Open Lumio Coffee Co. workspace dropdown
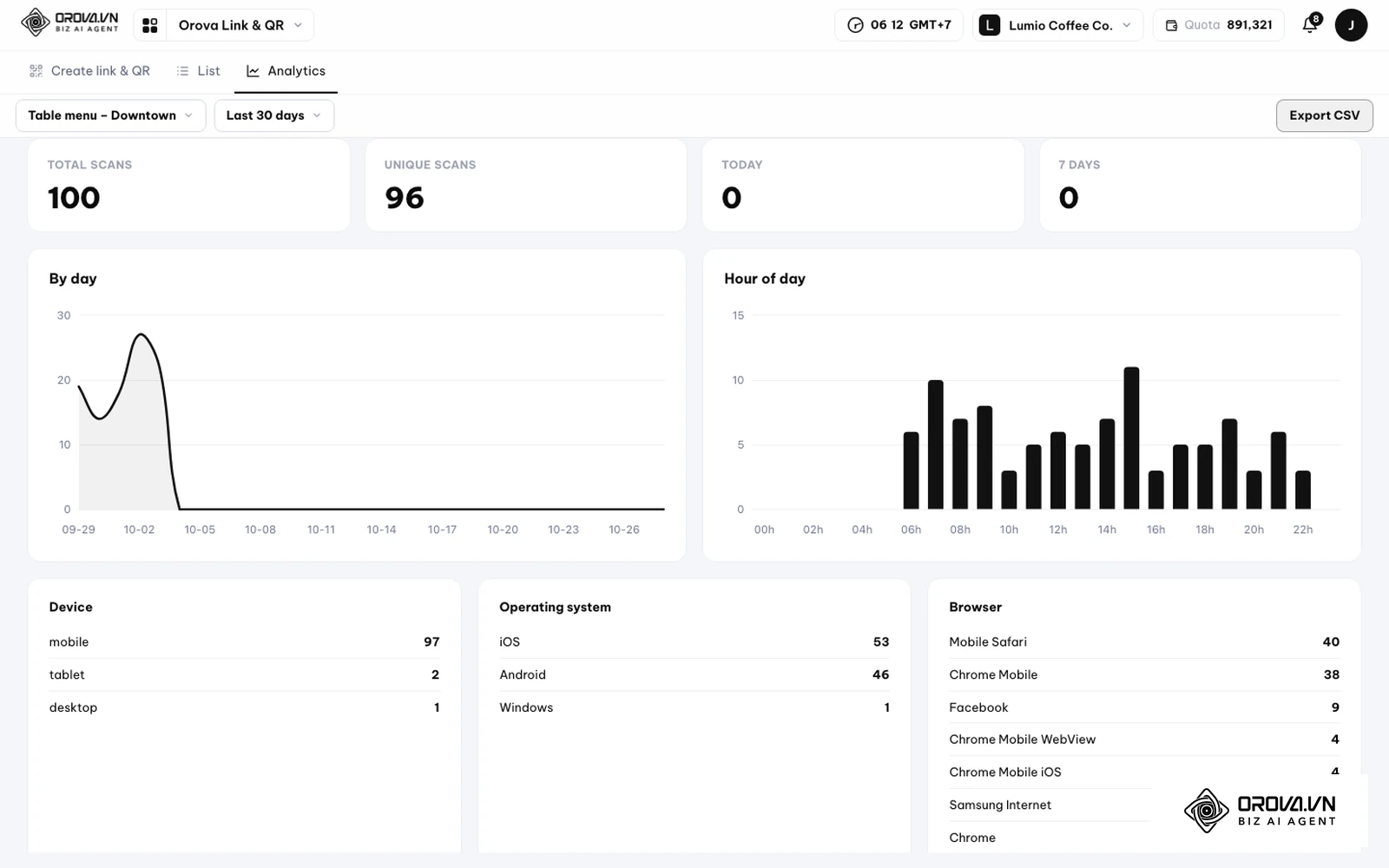Image resolution: width=1389 pixels, height=868 pixels. coord(1057,25)
